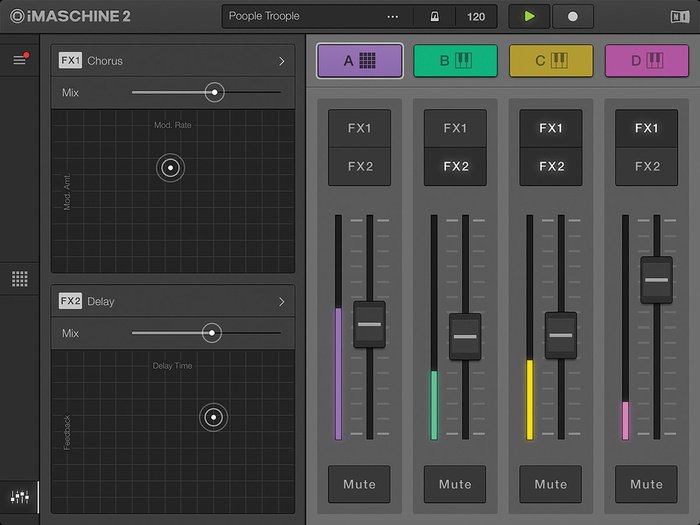This screenshot has width=700, height=525.
Task: Select the FX1 badge beside Chorus
Action: [70, 61]
